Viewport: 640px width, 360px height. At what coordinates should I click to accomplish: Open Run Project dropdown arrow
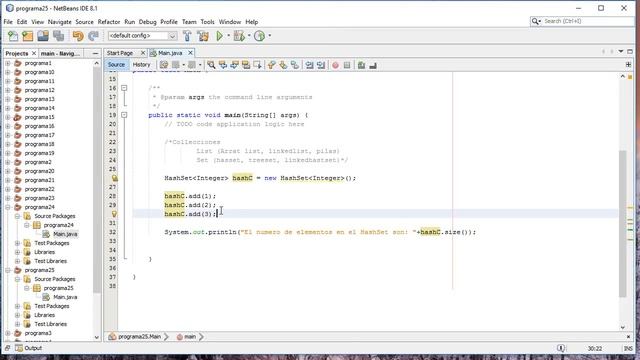229,36
